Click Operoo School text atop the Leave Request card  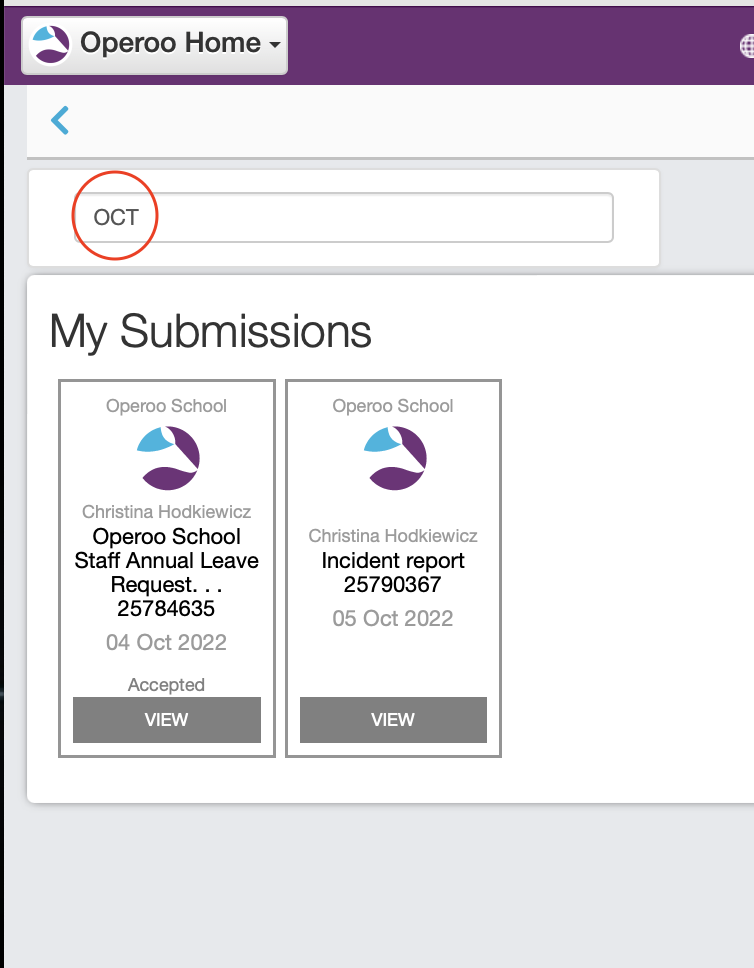click(x=167, y=406)
